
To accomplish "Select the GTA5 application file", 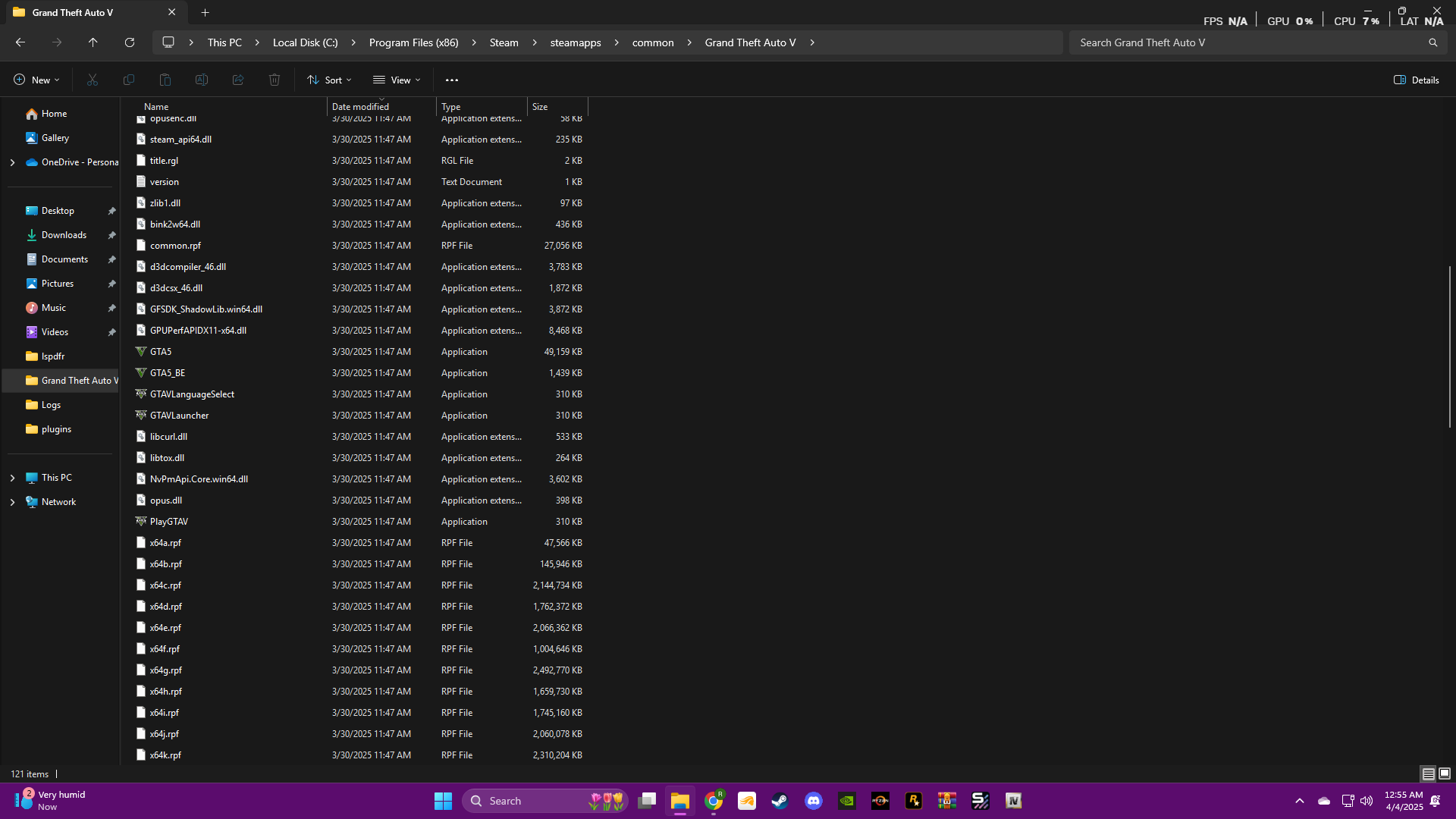I will pos(161,352).
